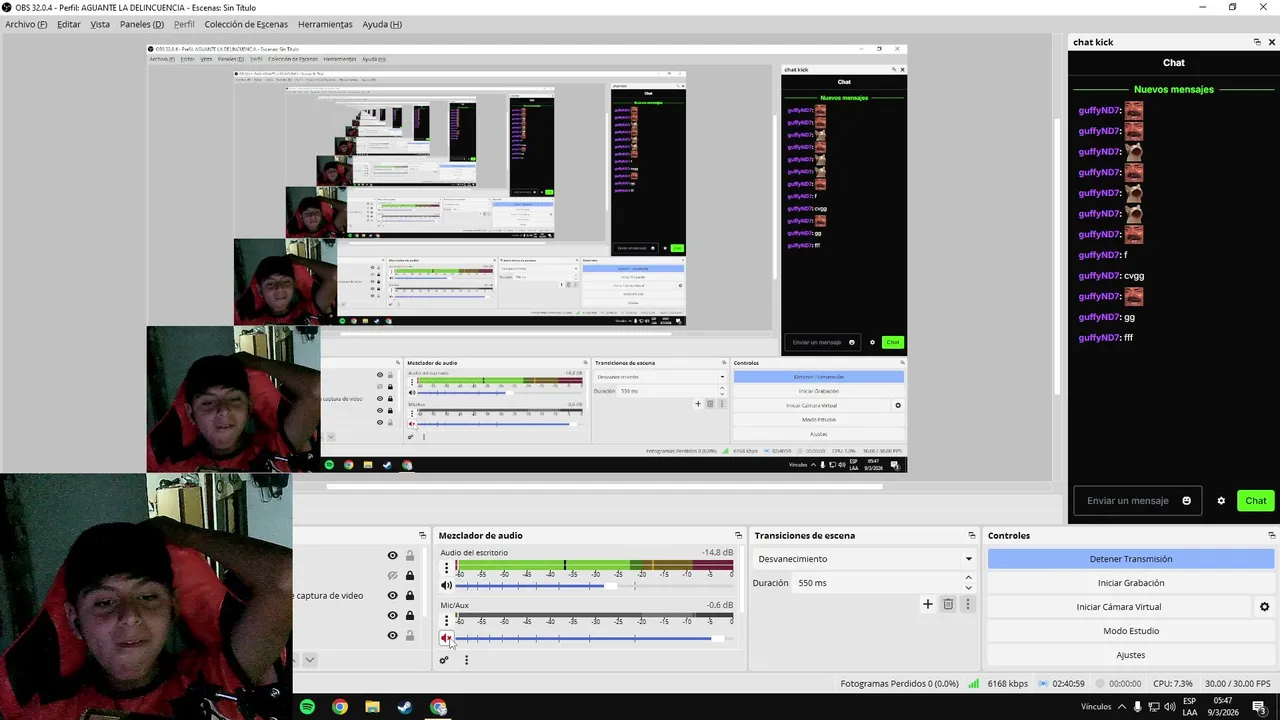Undock the Mezclador de audio panel

click(738, 536)
